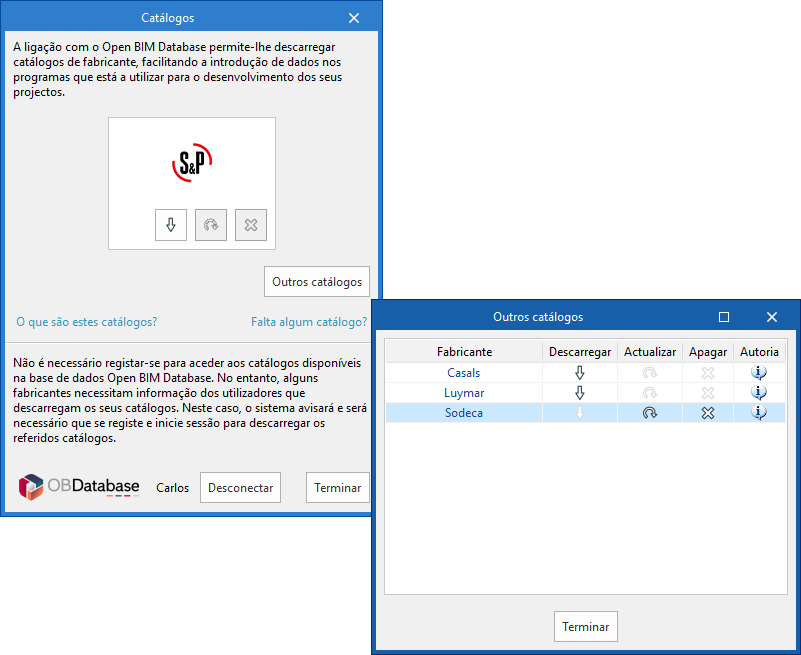
Task: Close the Outros catálogos window
Action: pos(771,317)
